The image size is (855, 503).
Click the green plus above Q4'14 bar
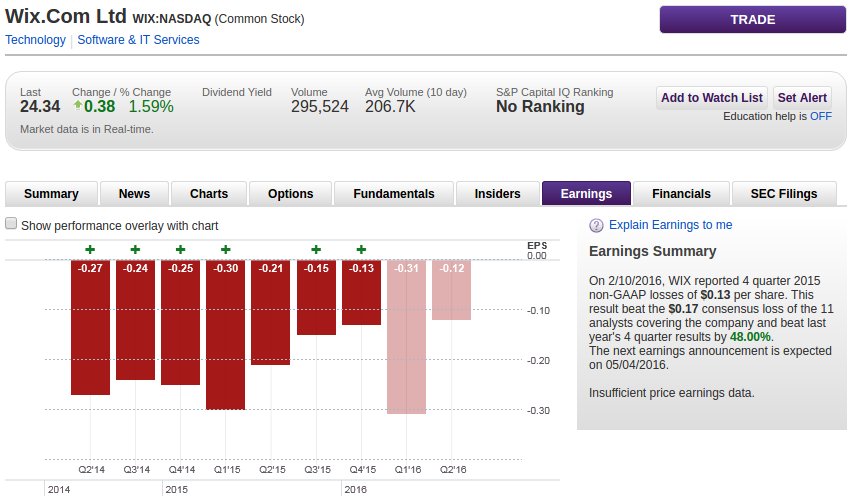point(180,249)
